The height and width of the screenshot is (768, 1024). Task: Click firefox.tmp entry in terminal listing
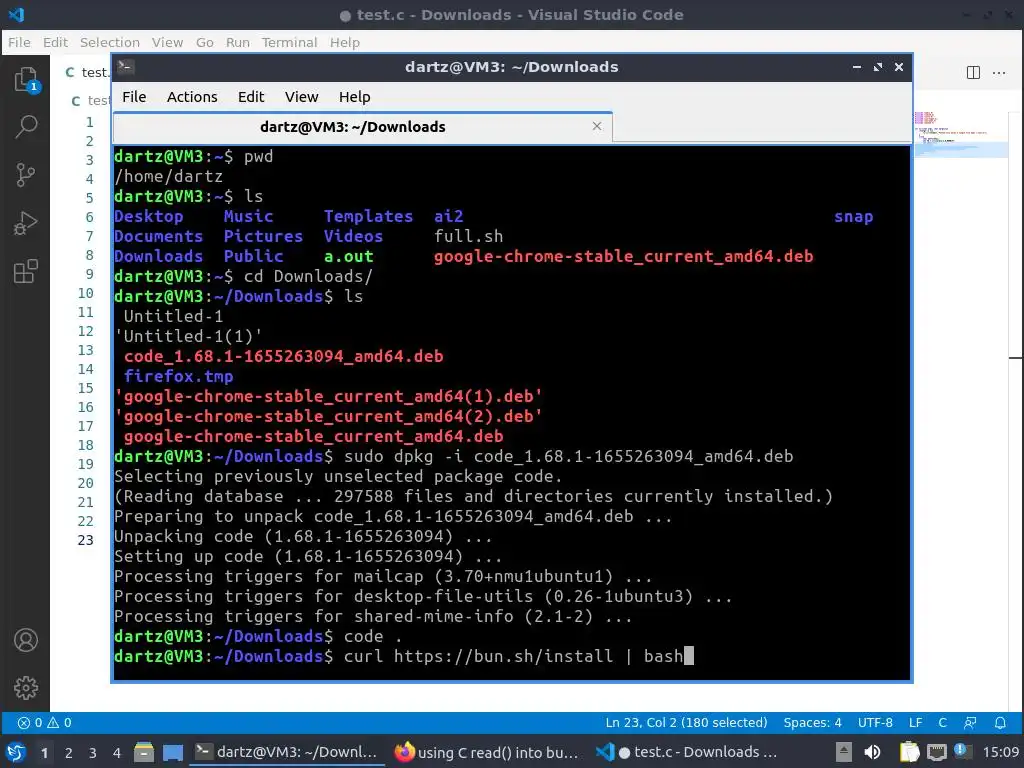[x=178, y=376]
